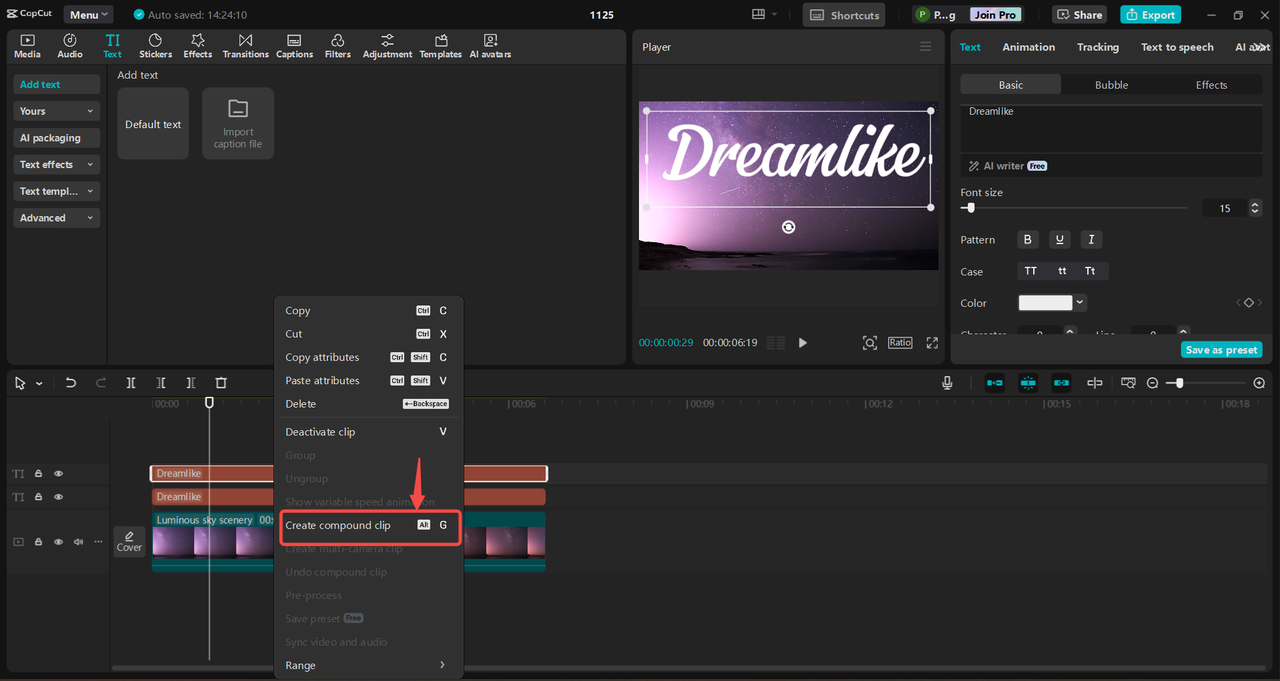Click the Font size slider handle
Image resolution: width=1280 pixels, height=681 pixels.
pyautogui.click(x=970, y=208)
